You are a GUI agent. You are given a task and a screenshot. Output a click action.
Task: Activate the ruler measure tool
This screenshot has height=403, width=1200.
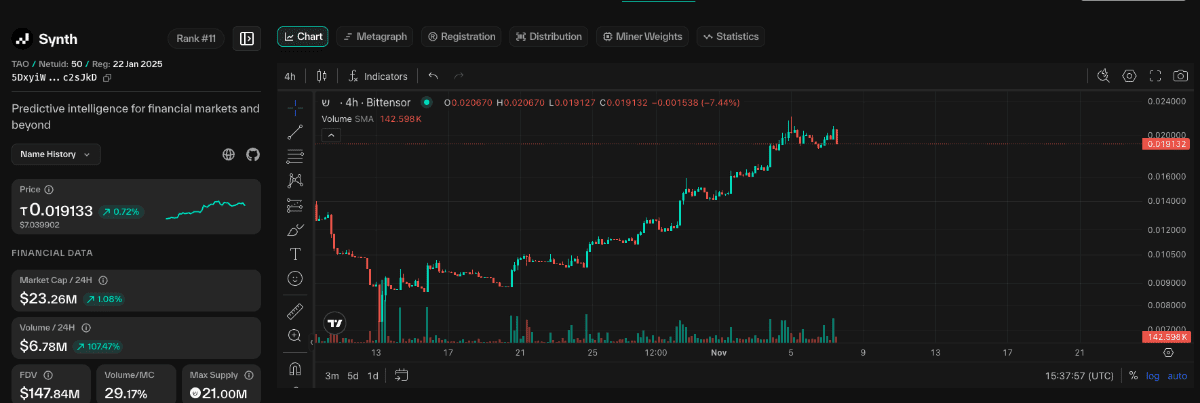point(295,310)
